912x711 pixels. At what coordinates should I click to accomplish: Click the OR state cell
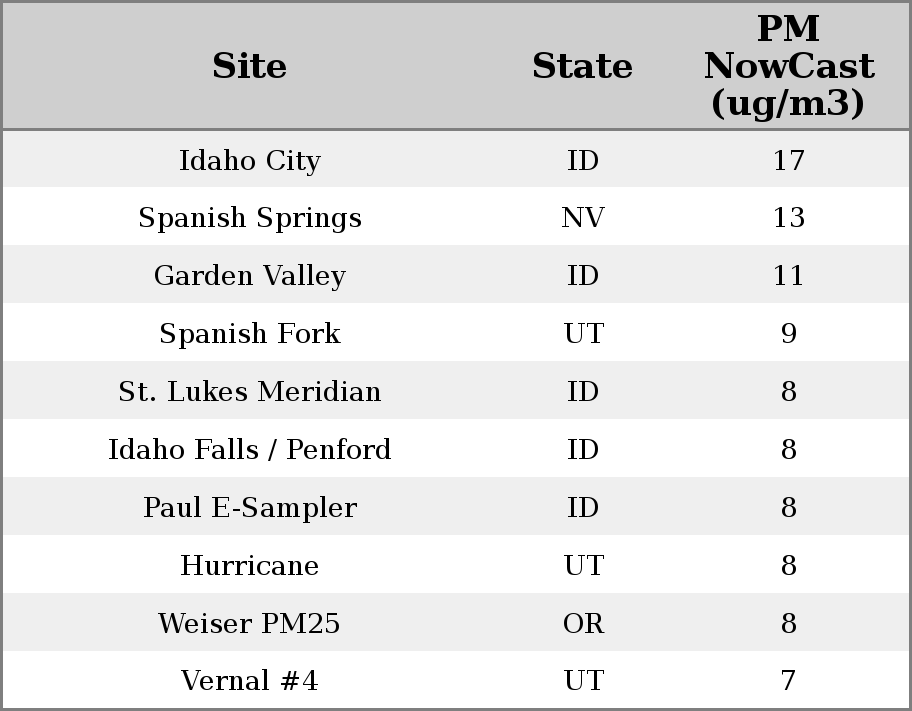pos(582,624)
